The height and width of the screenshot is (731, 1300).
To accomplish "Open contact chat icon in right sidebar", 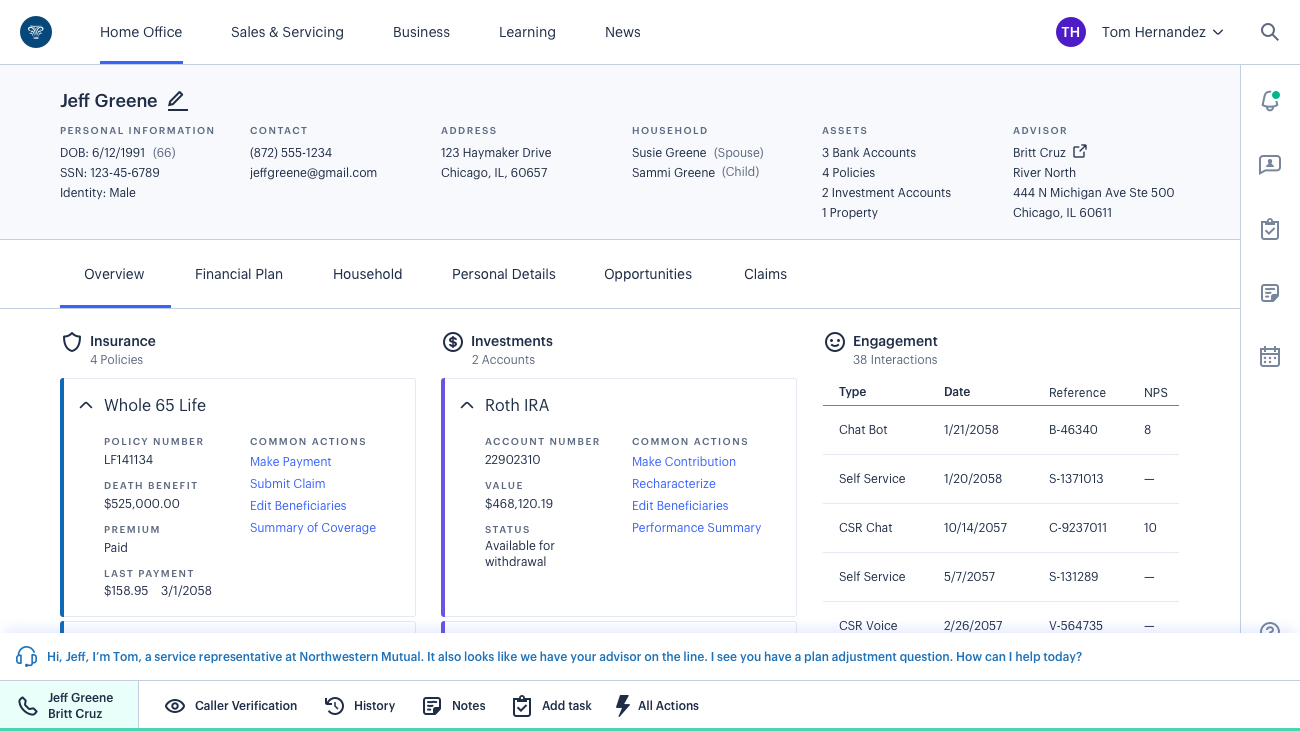I will click(x=1270, y=165).
